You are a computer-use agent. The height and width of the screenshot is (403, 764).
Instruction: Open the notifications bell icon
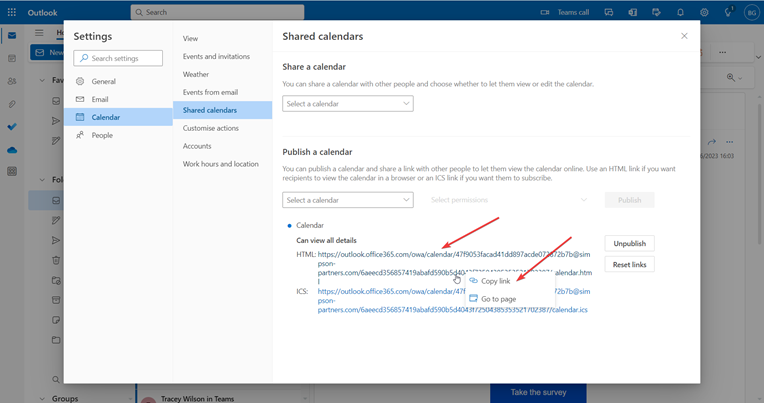click(x=680, y=12)
